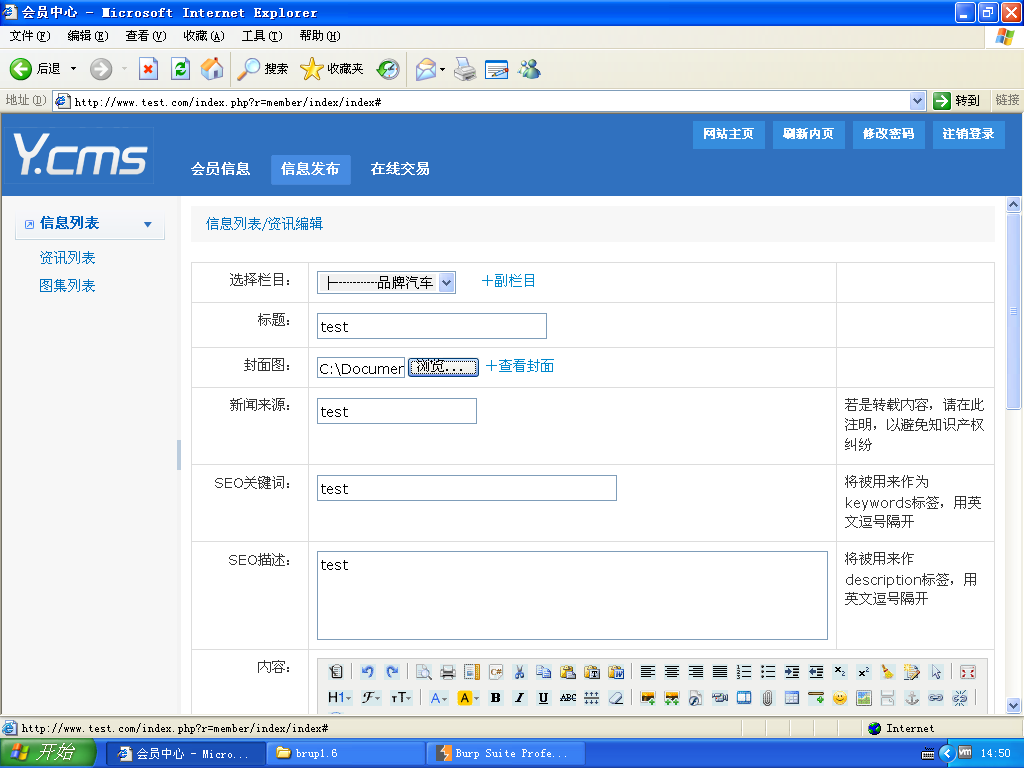Click the scissors cut icon
The image size is (1024, 768).
click(520, 671)
